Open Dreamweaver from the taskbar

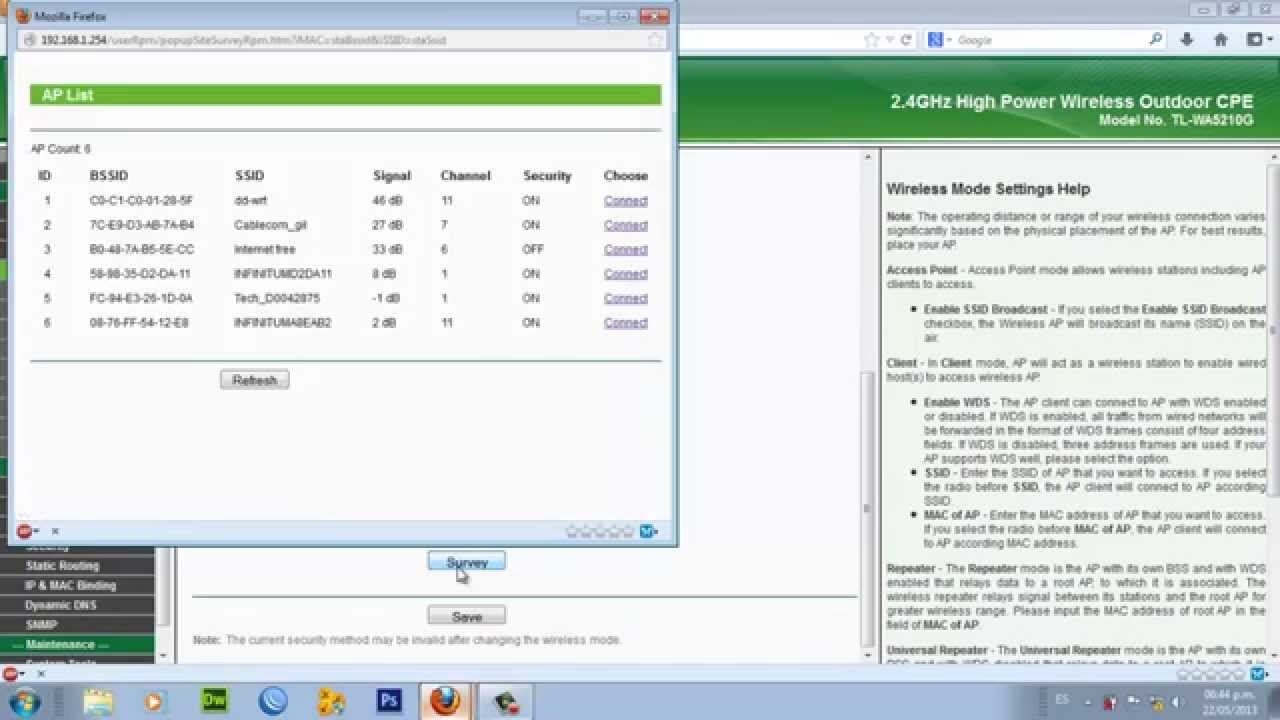tap(214, 702)
